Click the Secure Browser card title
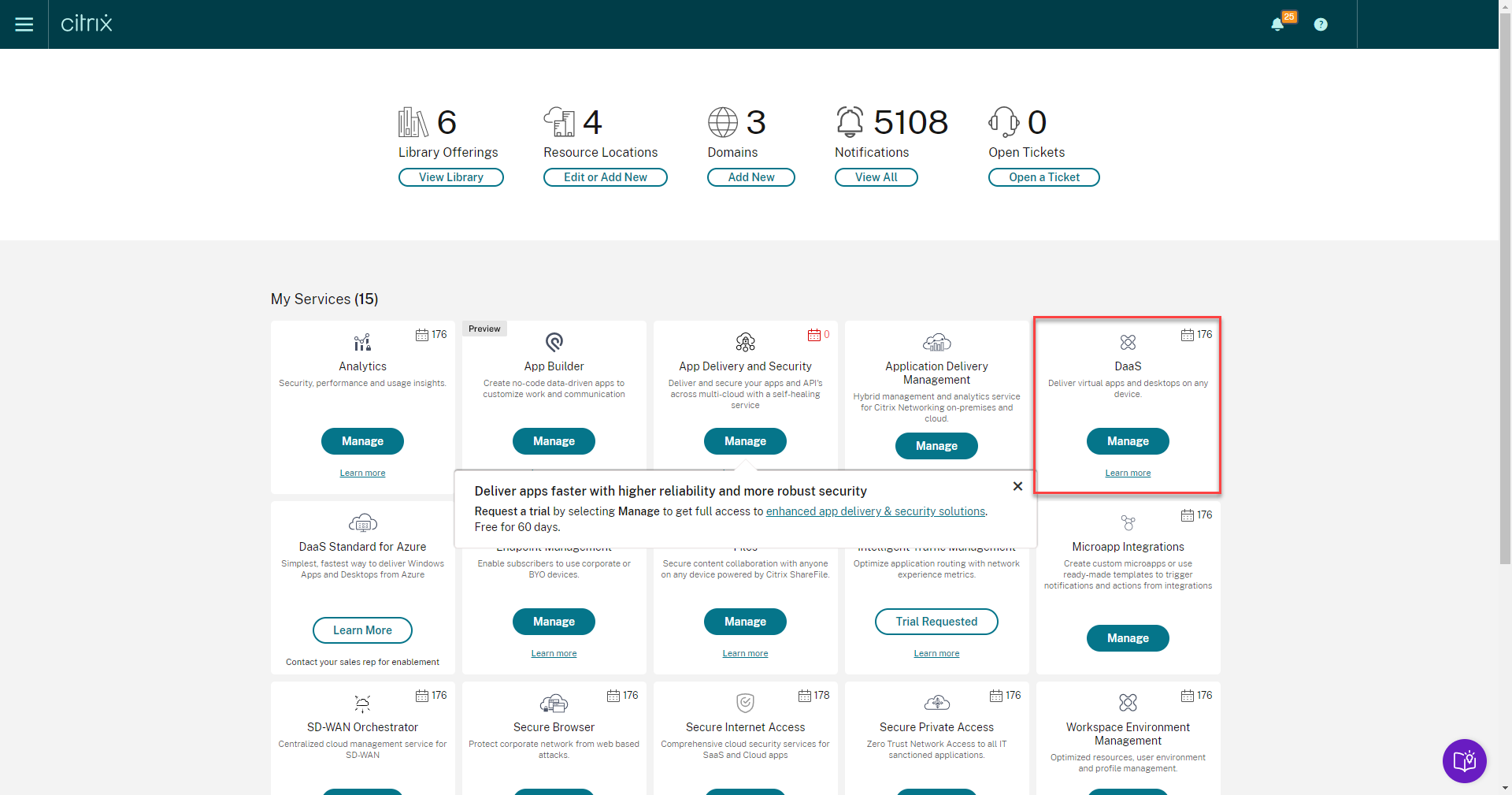Viewport: 1512px width, 795px height. [x=554, y=727]
